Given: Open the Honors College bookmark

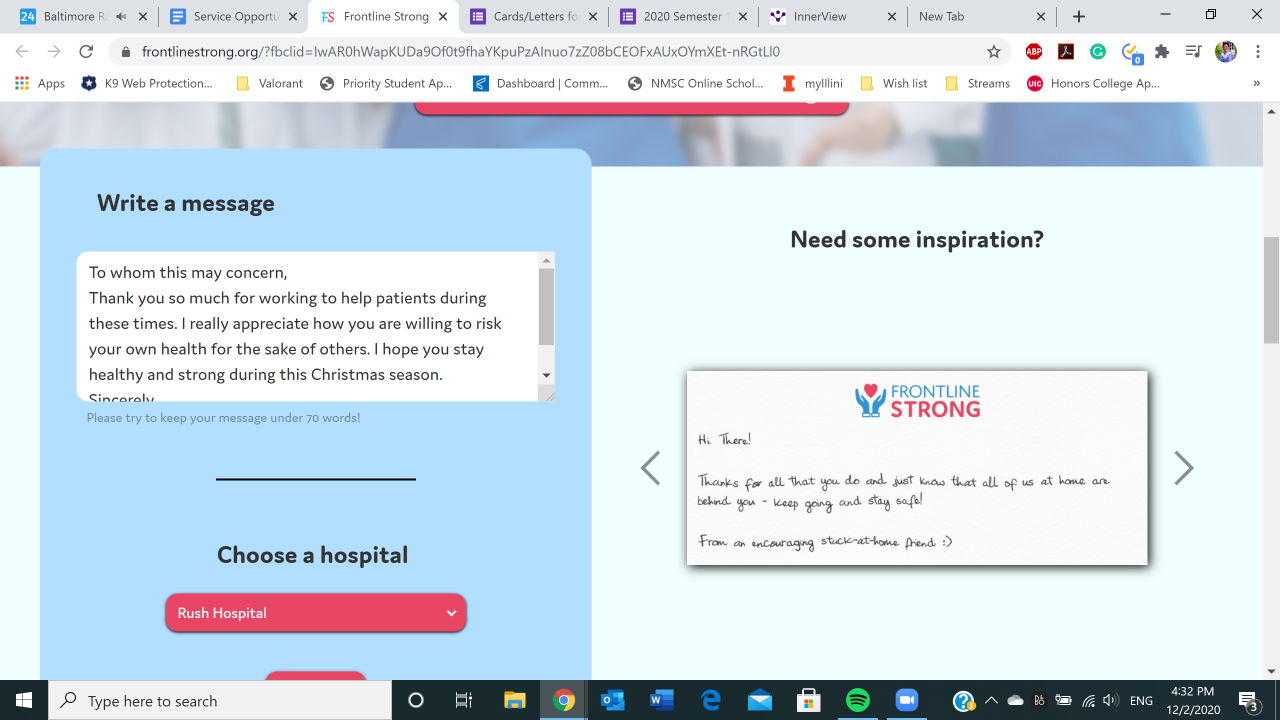Looking at the screenshot, I should [x=1093, y=84].
